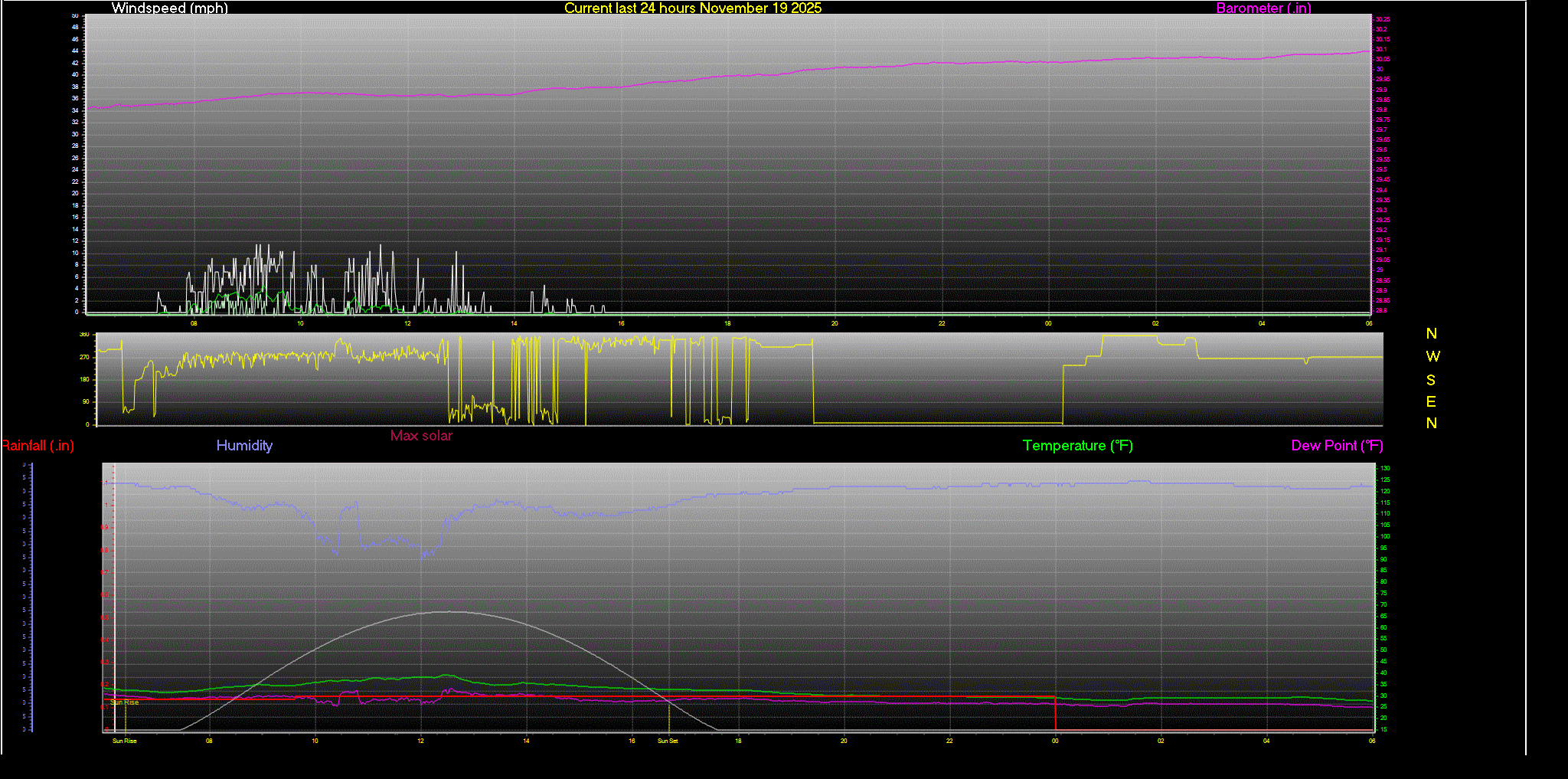Select the Dew Point (°F) legend label

tap(1337, 446)
